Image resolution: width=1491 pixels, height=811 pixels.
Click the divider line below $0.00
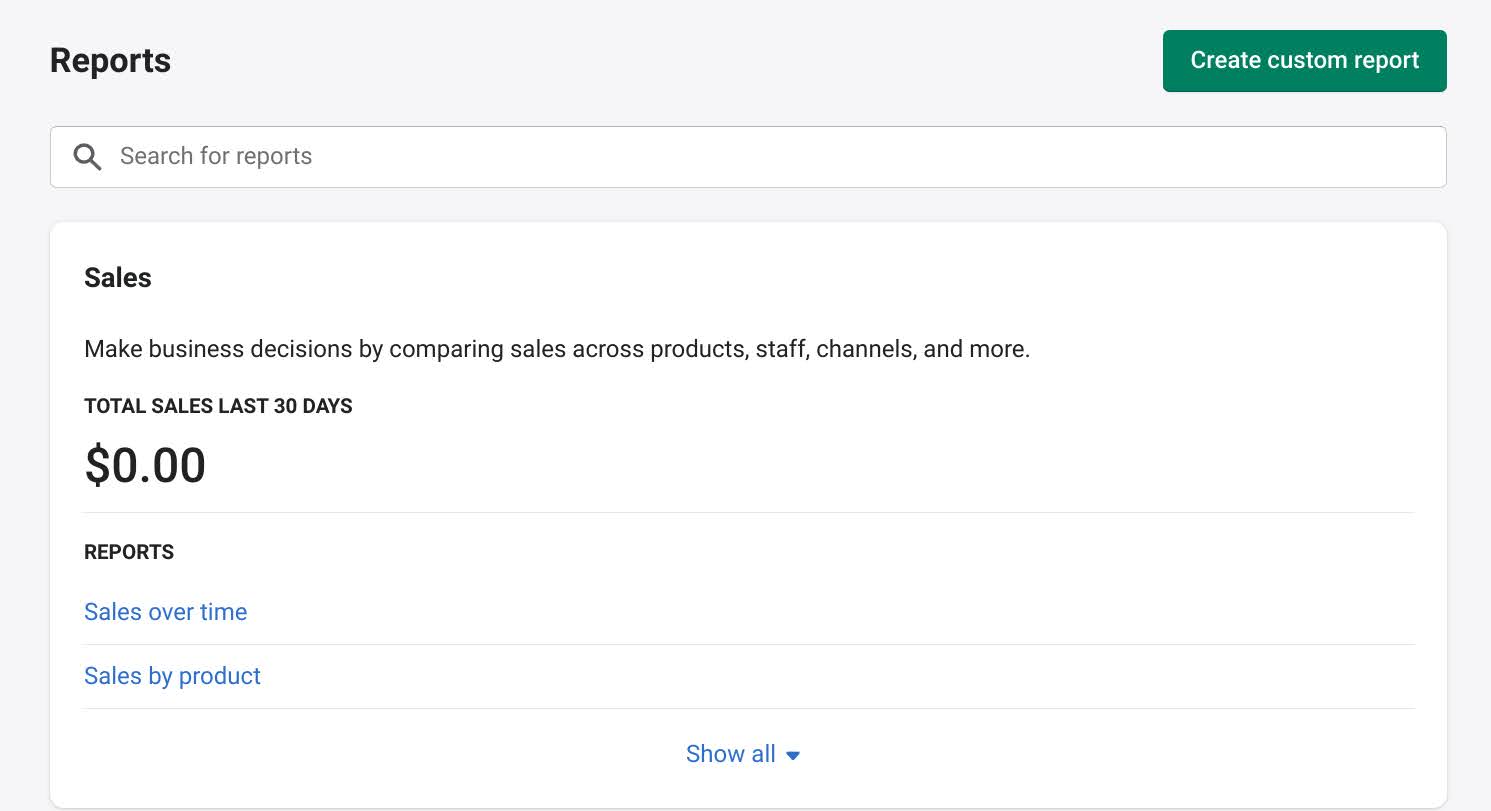point(748,513)
